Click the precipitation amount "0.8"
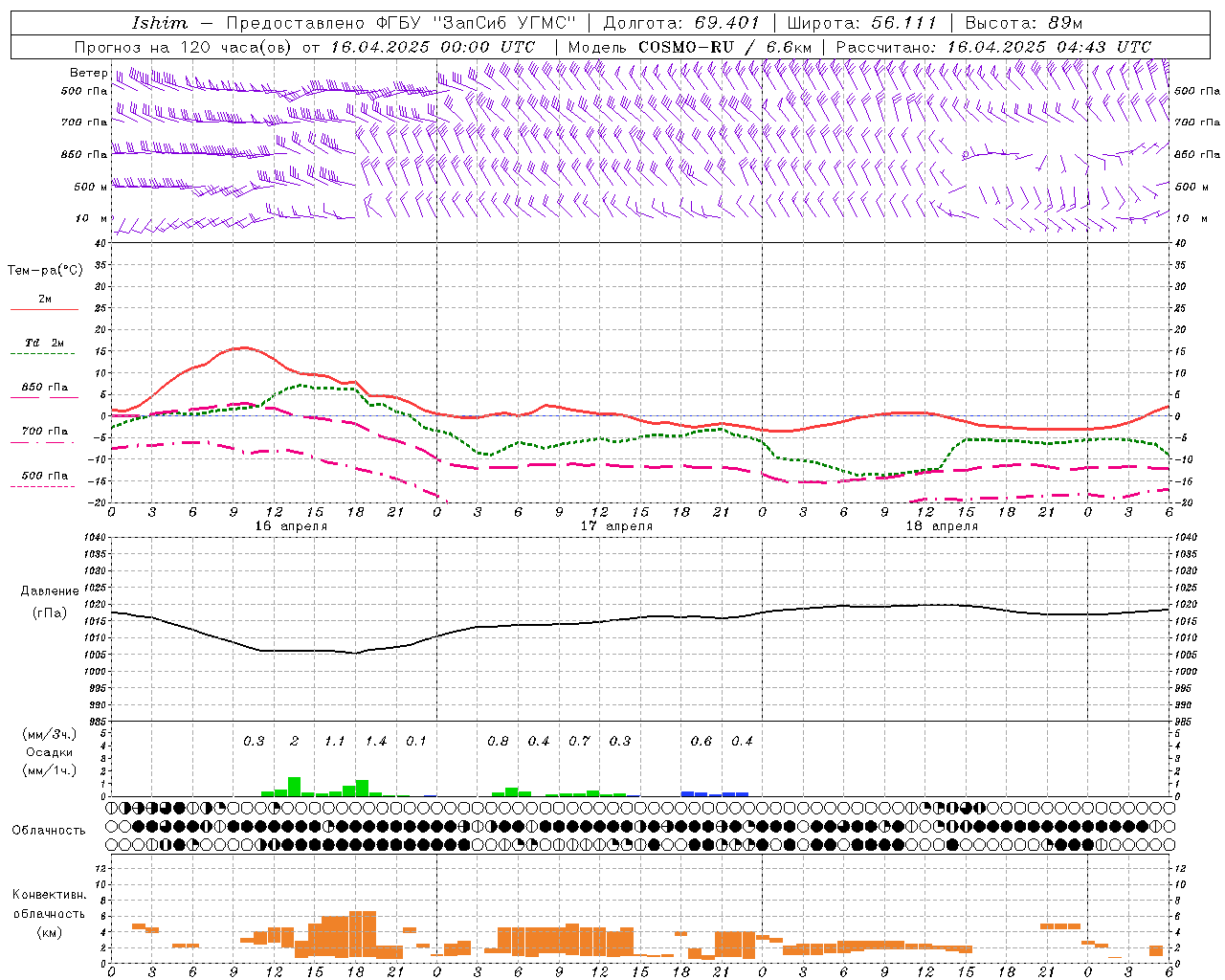The image size is (1225, 980). (x=498, y=742)
